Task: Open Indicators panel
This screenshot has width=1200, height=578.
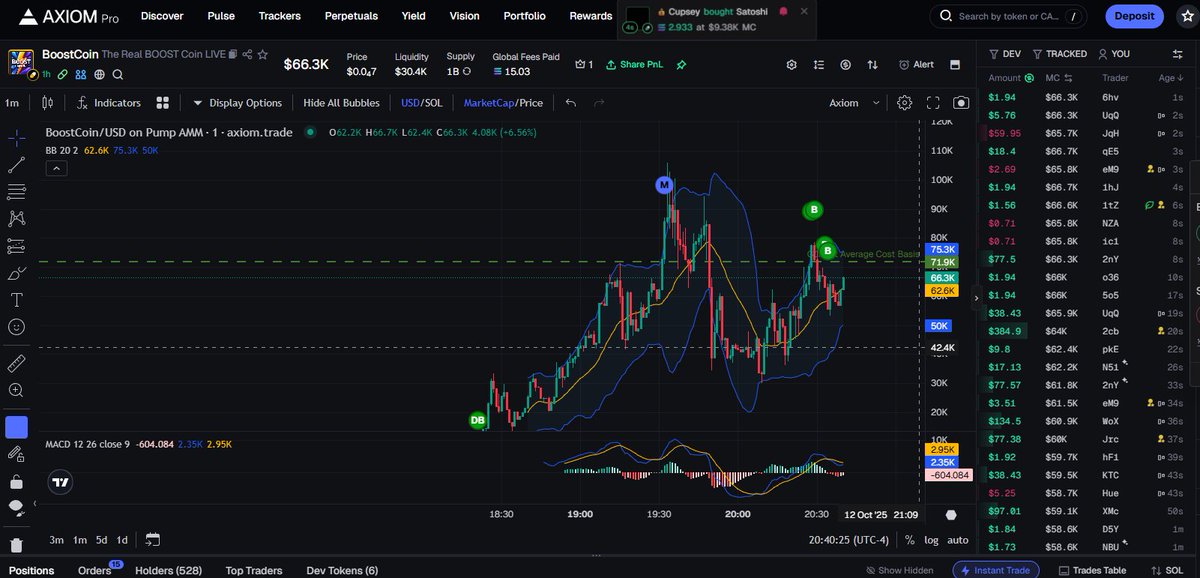Action: pyautogui.click(x=108, y=103)
